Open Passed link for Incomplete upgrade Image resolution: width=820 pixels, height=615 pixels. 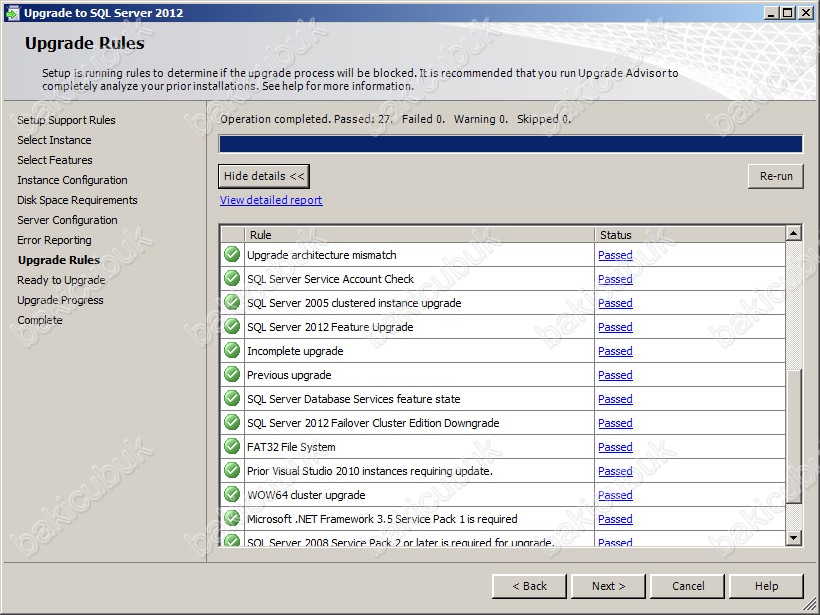click(x=615, y=351)
